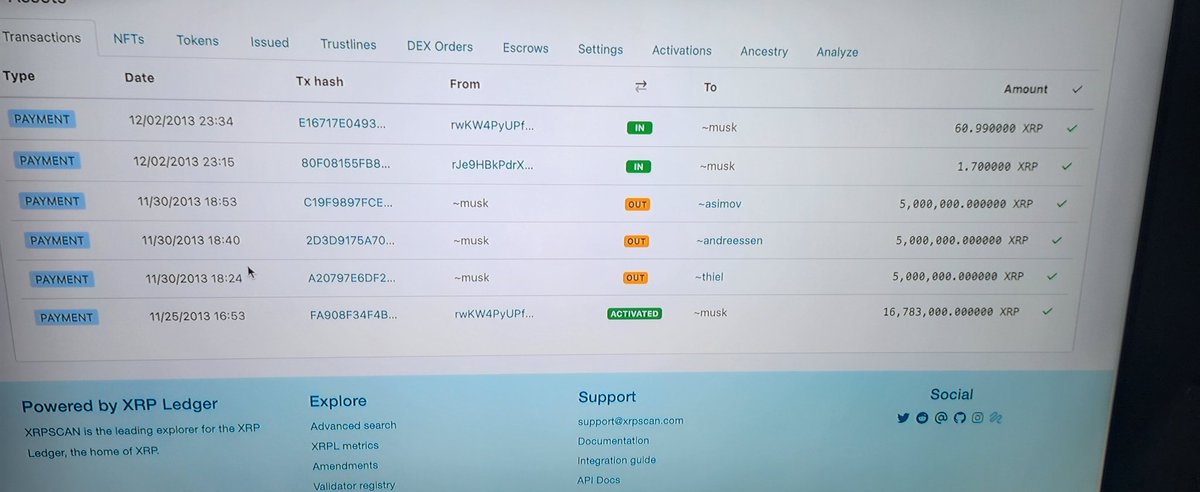Open transaction hash C19F9897FCE...
This screenshot has height=492, width=1200.
click(348, 202)
